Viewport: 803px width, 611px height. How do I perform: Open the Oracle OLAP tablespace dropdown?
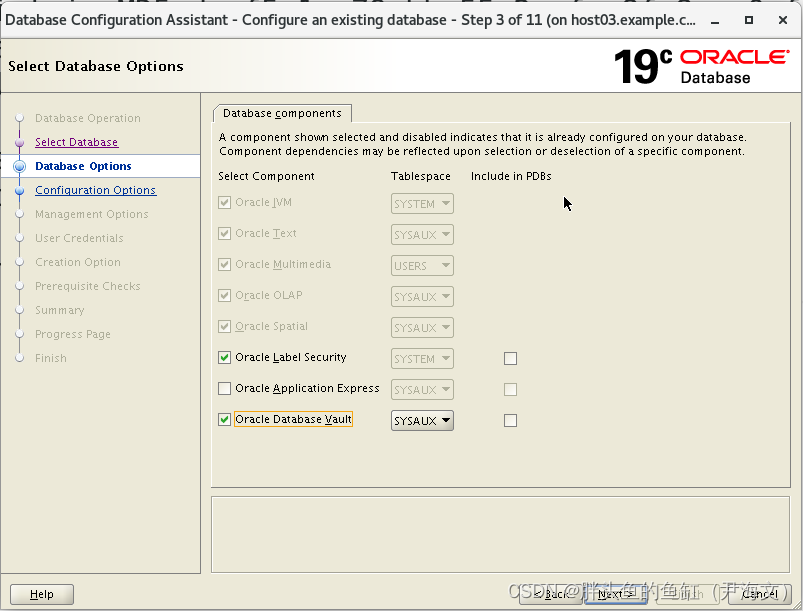pos(422,297)
